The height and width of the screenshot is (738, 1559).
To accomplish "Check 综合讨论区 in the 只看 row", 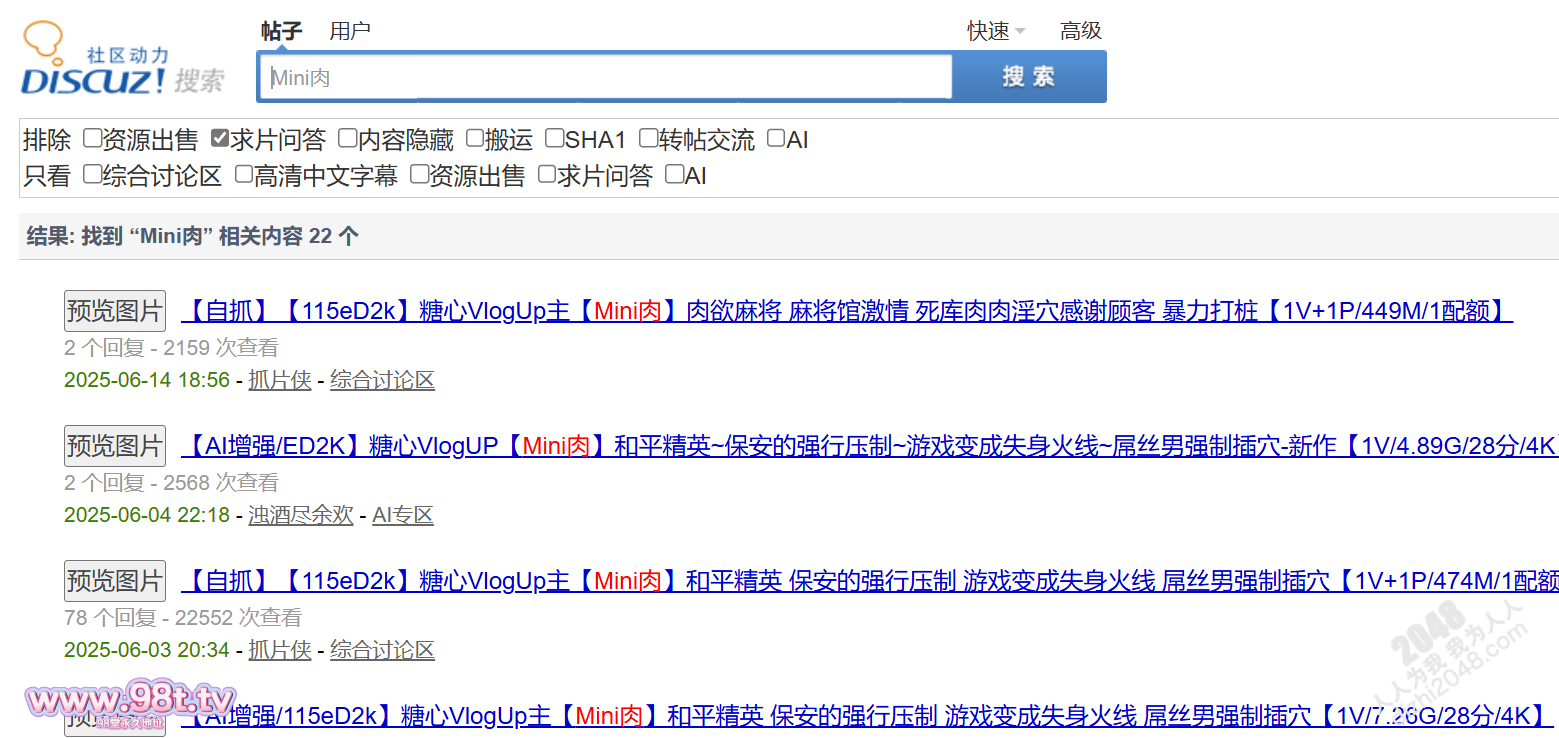I will pyautogui.click(x=92, y=175).
